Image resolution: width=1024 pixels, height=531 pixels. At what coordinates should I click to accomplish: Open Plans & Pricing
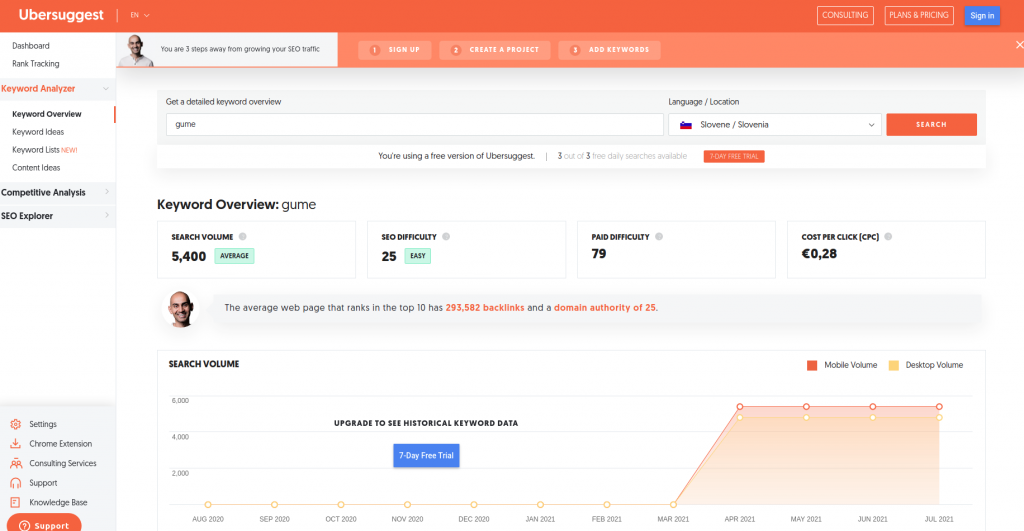(x=919, y=15)
